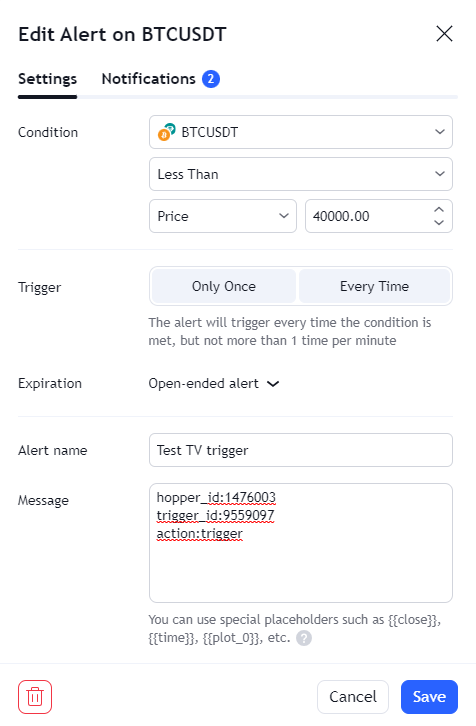This screenshot has width=476, height=726.
Task: Click into the Alert name field
Action: tap(301, 450)
